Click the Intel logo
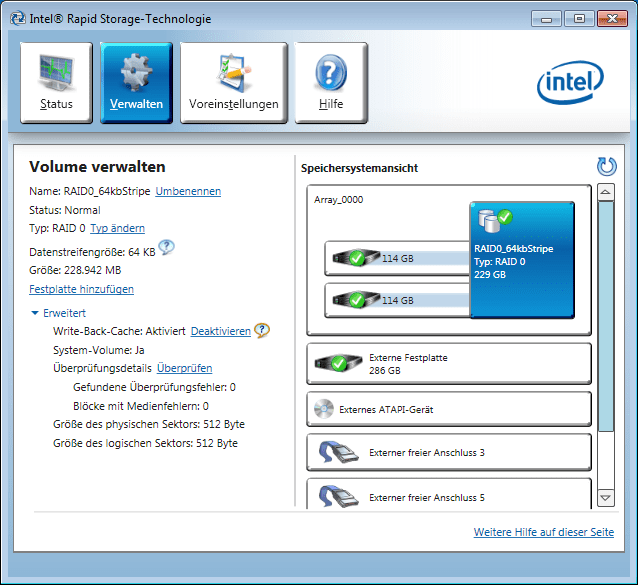The width and height of the screenshot is (638, 585). pyautogui.click(x=570, y=82)
